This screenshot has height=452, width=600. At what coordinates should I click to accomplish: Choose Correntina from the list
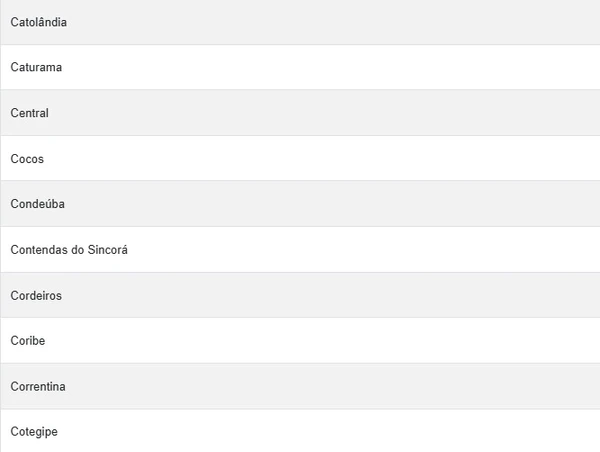coord(300,386)
